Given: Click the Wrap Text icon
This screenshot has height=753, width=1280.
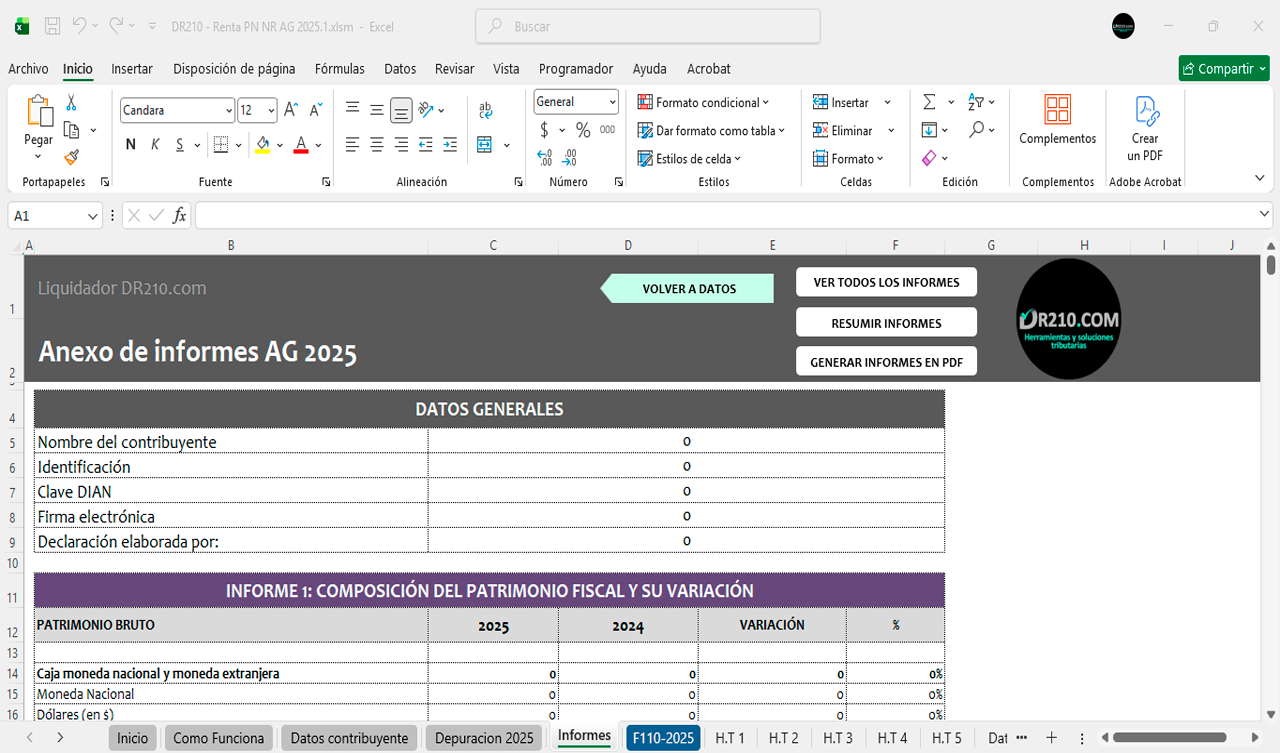Looking at the screenshot, I should coord(485,110).
